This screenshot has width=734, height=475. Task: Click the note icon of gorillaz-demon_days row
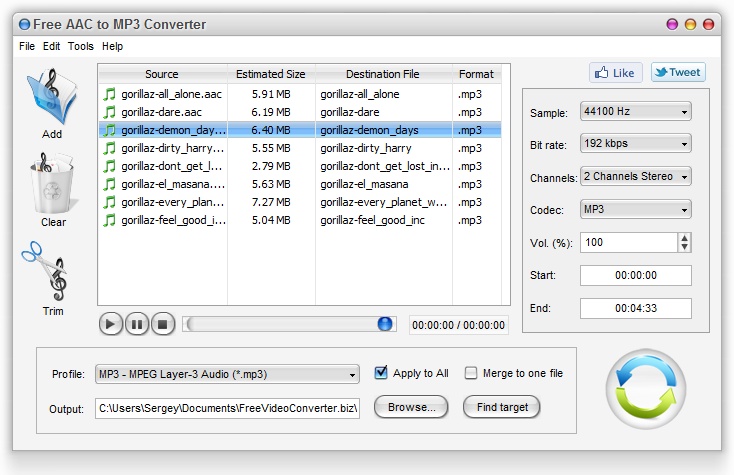coord(109,130)
